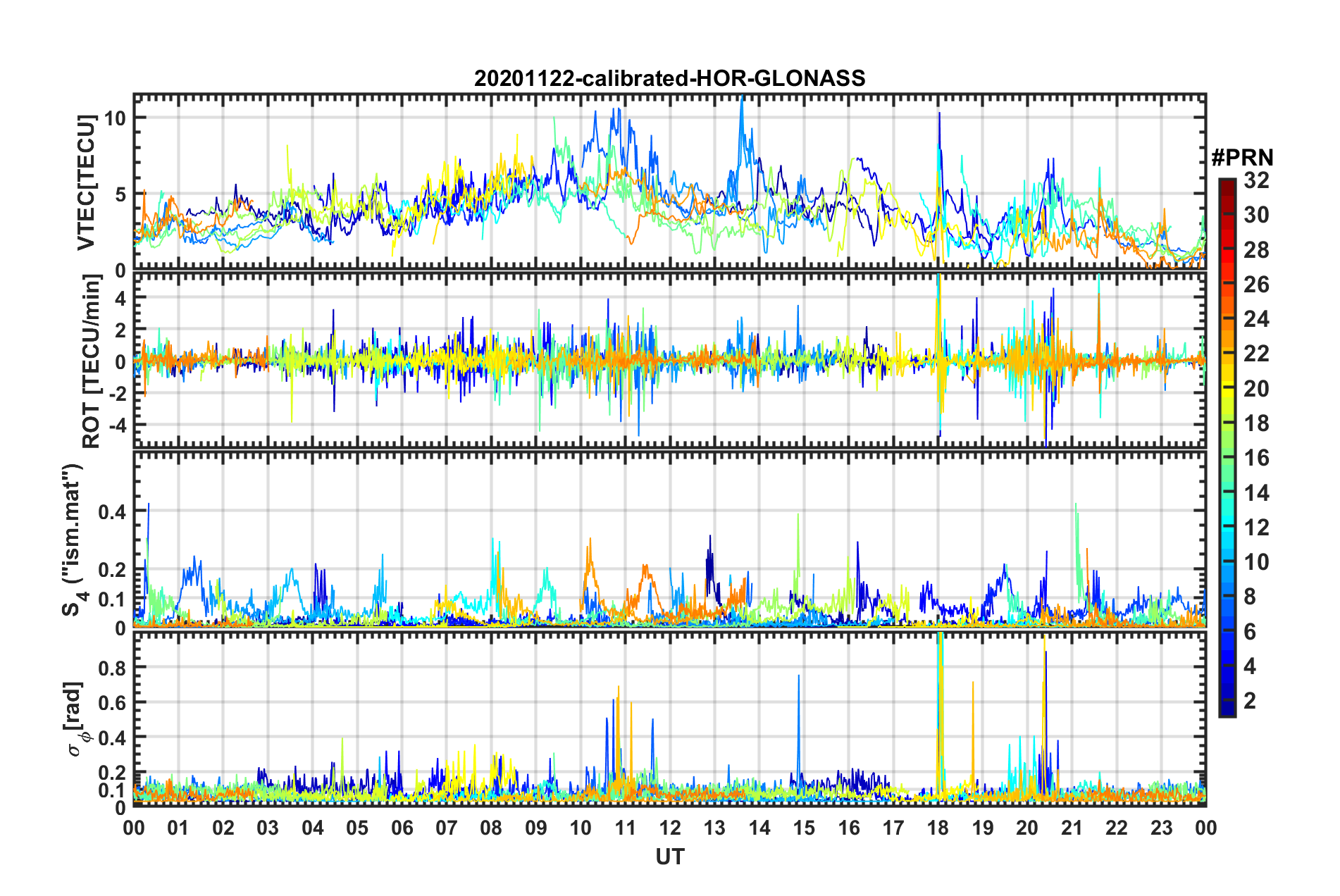
Task: Click the 10 tick label on the VTEC axis
Action: 115,118
